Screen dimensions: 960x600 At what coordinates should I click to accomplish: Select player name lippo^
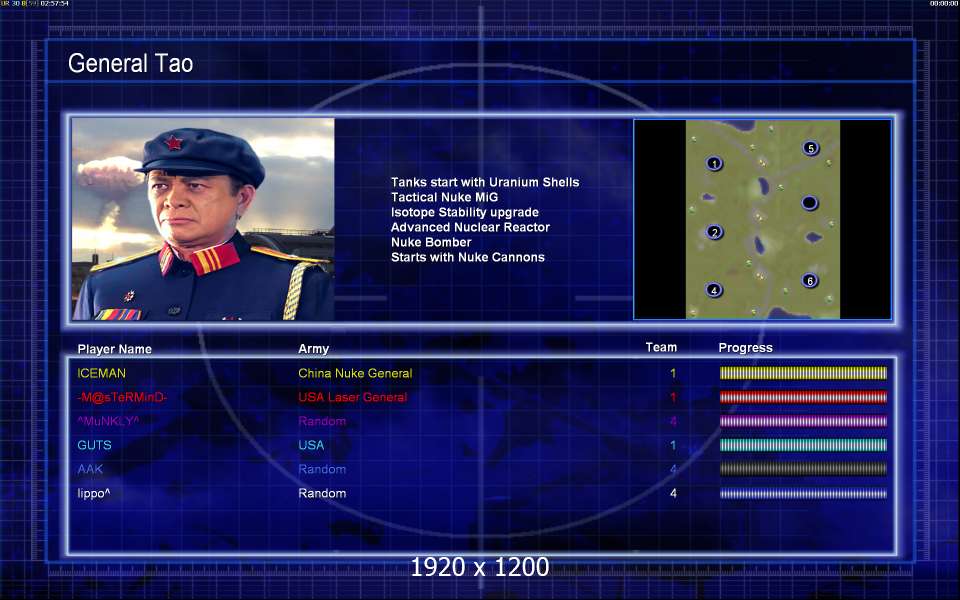click(94, 493)
